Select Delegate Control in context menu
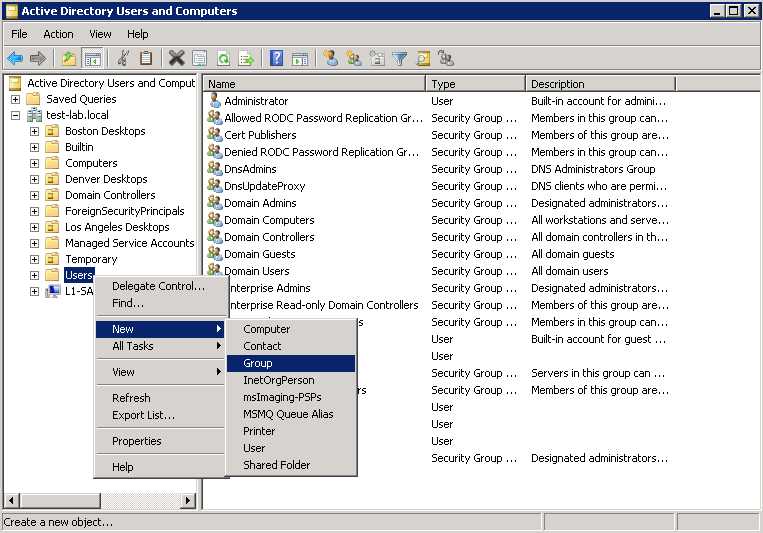The height and width of the screenshot is (533, 763). pos(158,286)
